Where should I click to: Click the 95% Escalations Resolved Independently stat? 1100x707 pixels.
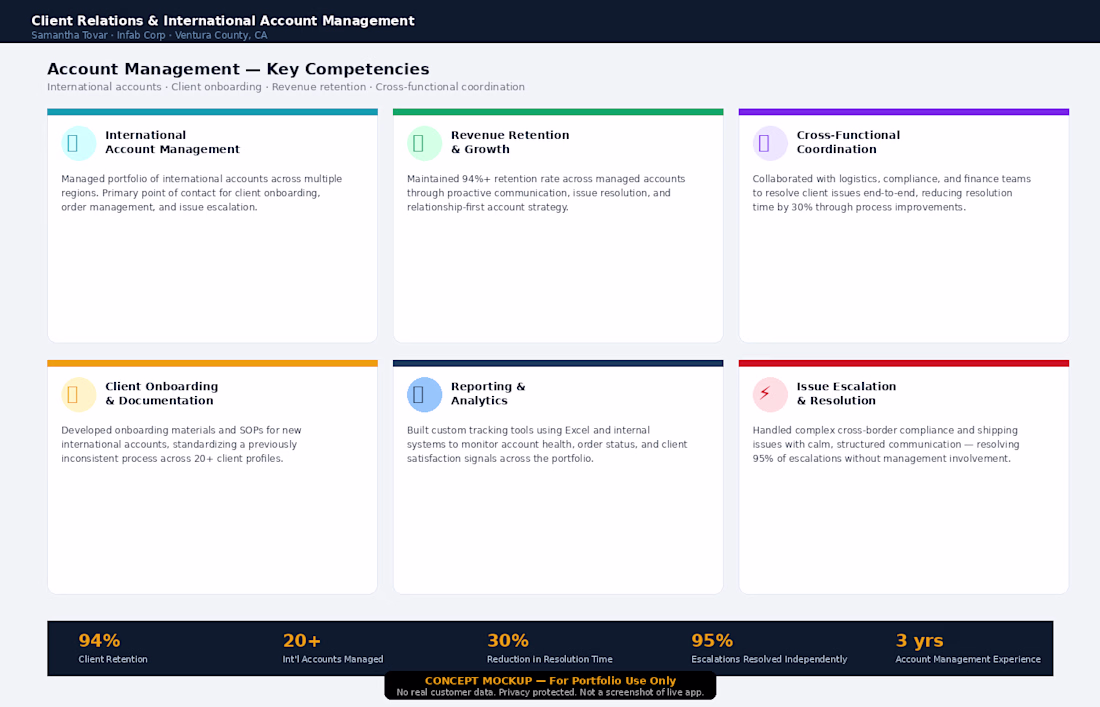click(x=769, y=648)
